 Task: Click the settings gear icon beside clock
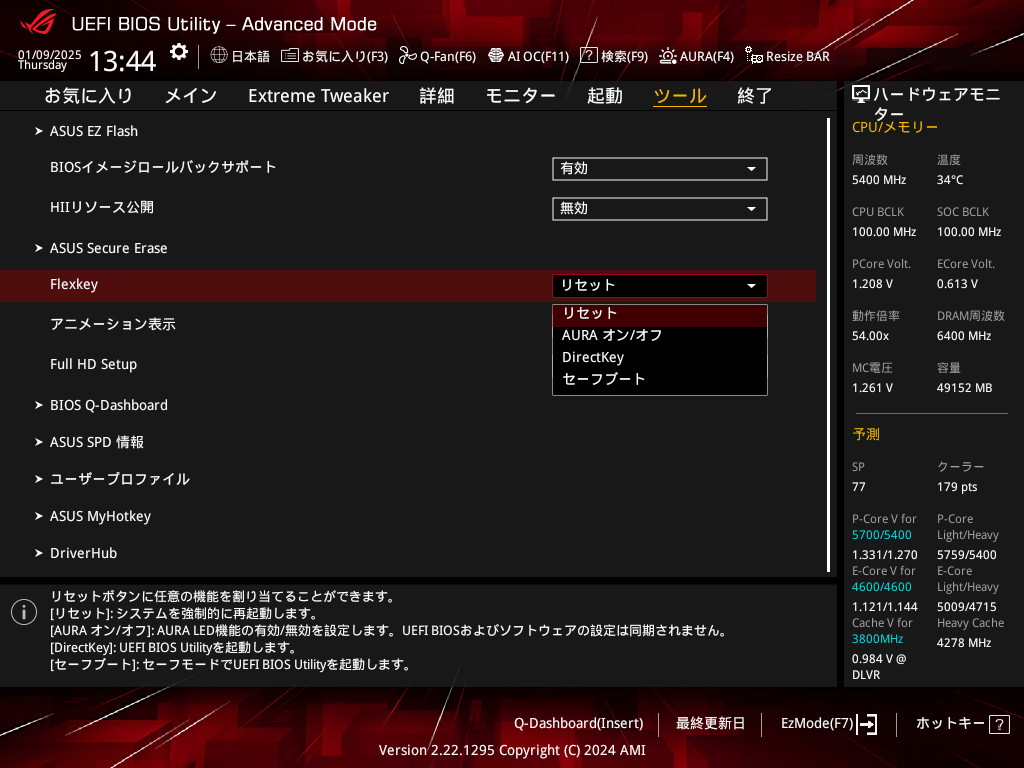tap(178, 52)
